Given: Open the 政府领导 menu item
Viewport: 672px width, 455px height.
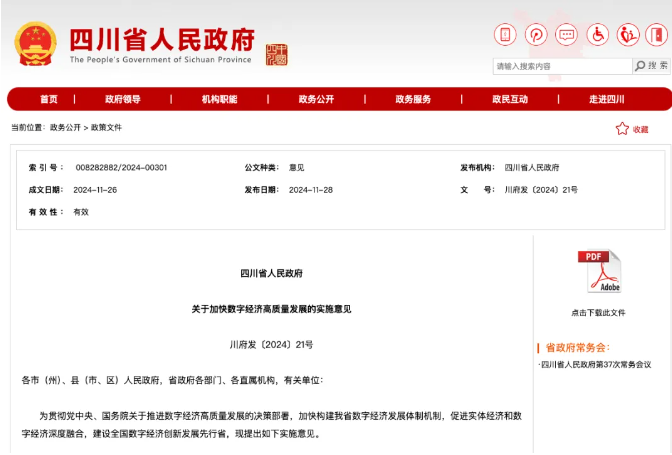Looking at the screenshot, I should tap(123, 99).
